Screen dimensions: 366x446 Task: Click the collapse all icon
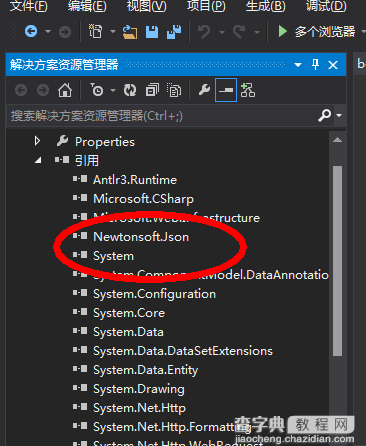click(152, 90)
